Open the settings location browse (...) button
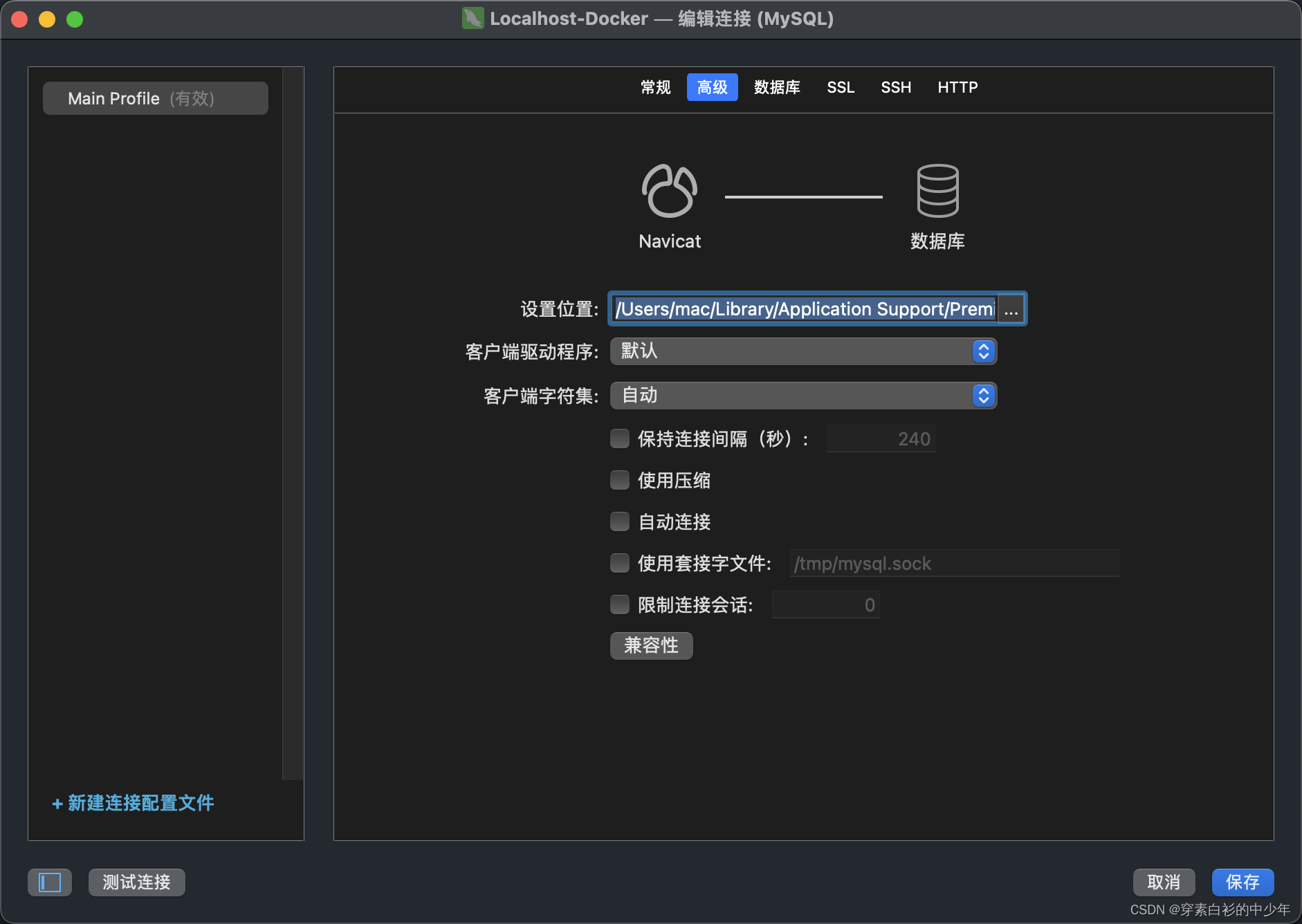 (x=1011, y=309)
